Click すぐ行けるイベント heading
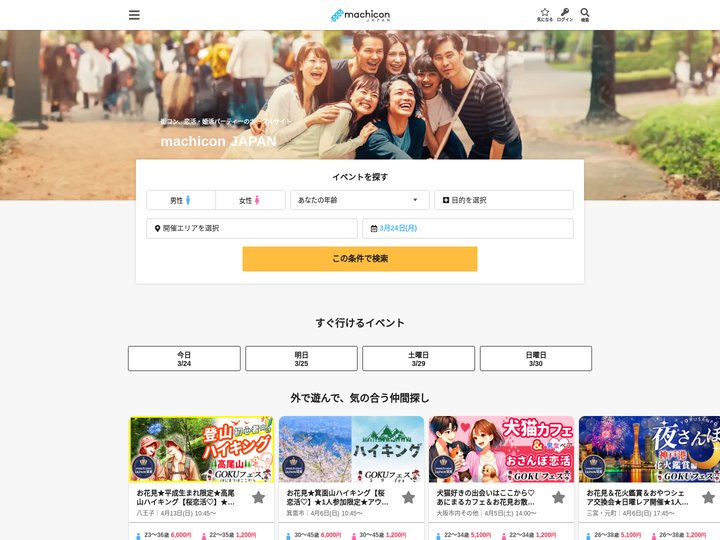The height and width of the screenshot is (540, 720). coord(360,323)
